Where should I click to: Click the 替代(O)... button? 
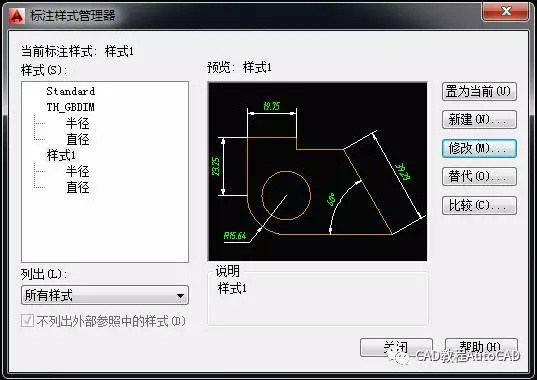click(x=479, y=176)
